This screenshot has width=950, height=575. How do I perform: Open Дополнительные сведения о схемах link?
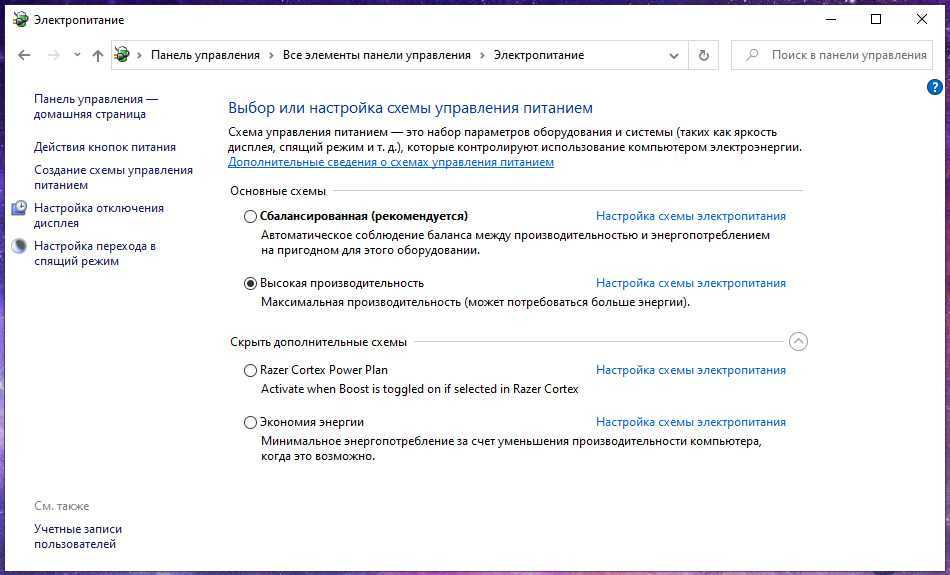tap(390, 162)
